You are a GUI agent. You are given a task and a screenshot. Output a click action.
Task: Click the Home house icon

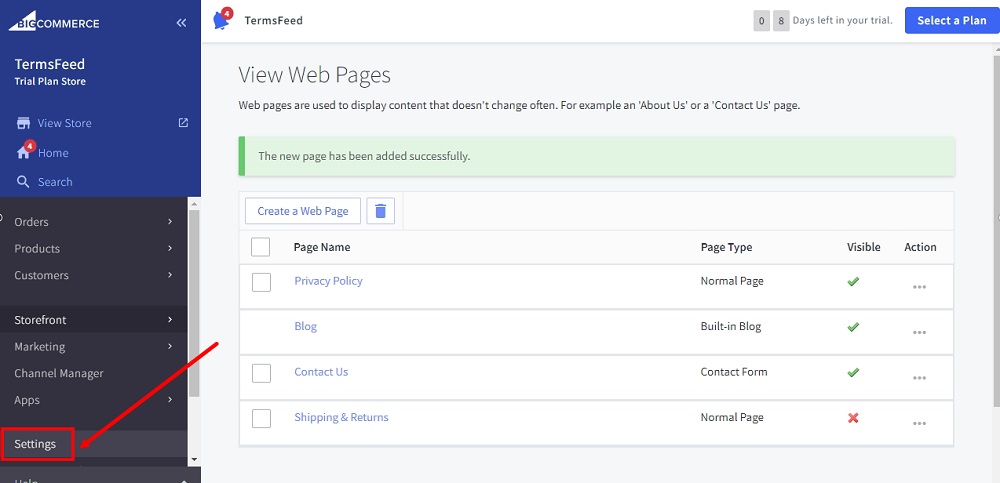click(24, 152)
